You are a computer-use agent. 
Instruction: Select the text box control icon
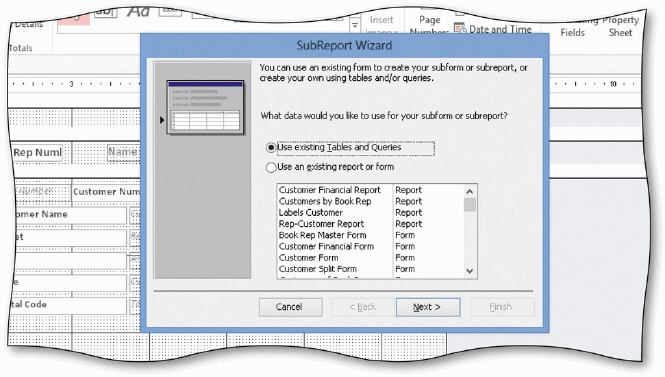pos(105,12)
